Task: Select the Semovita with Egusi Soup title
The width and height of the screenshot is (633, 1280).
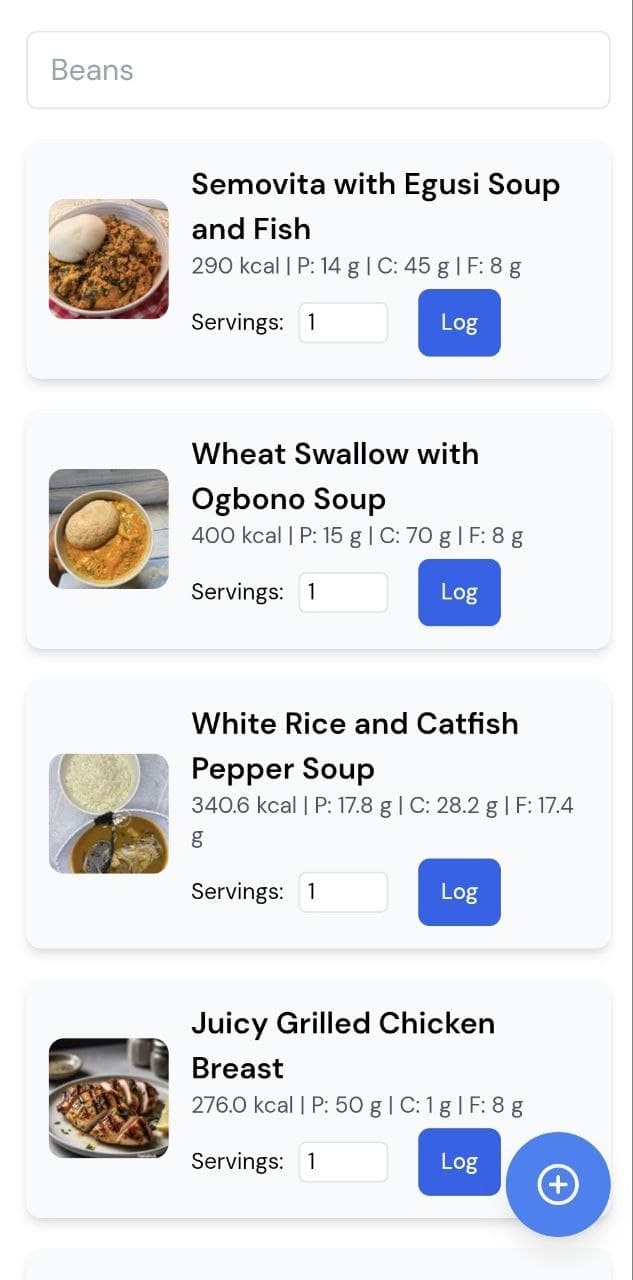Action: click(x=375, y=206)
